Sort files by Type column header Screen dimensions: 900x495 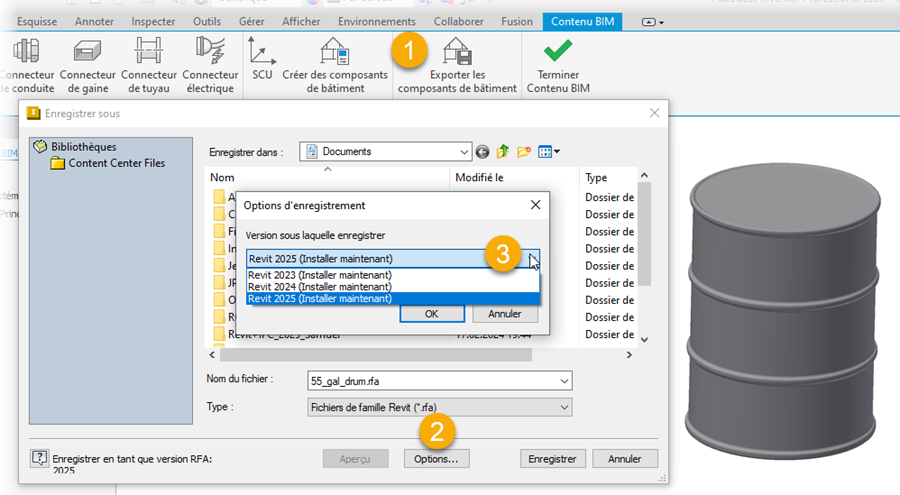(x=608, y=177)
